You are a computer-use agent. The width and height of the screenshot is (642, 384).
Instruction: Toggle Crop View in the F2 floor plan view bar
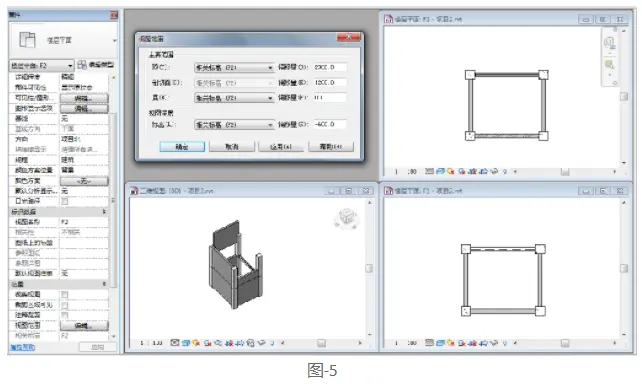[472, 172]
